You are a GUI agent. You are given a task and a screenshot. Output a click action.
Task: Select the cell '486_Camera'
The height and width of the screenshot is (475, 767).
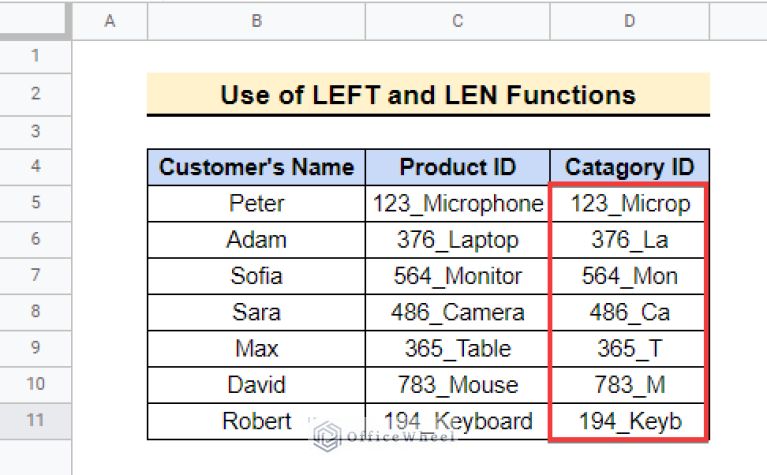tap(457, 312)
